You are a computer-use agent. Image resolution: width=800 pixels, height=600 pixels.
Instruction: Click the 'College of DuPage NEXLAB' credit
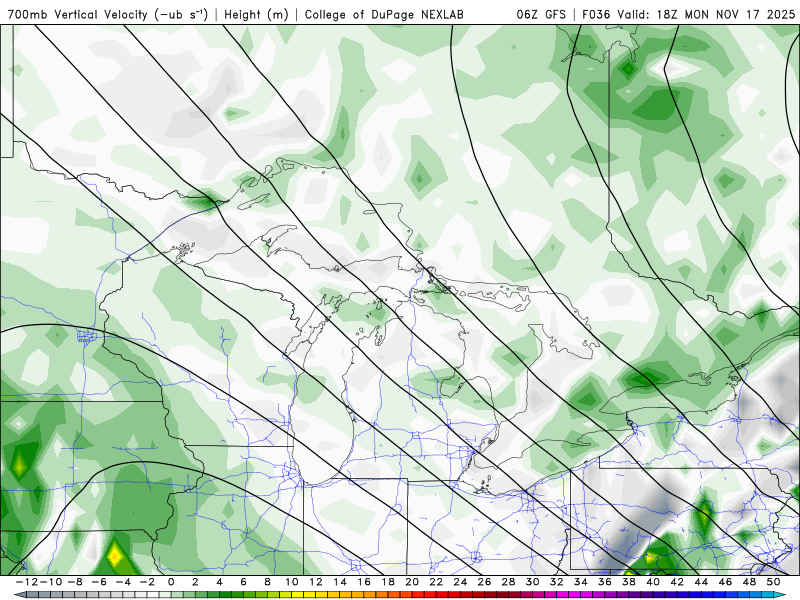[384, 15]
